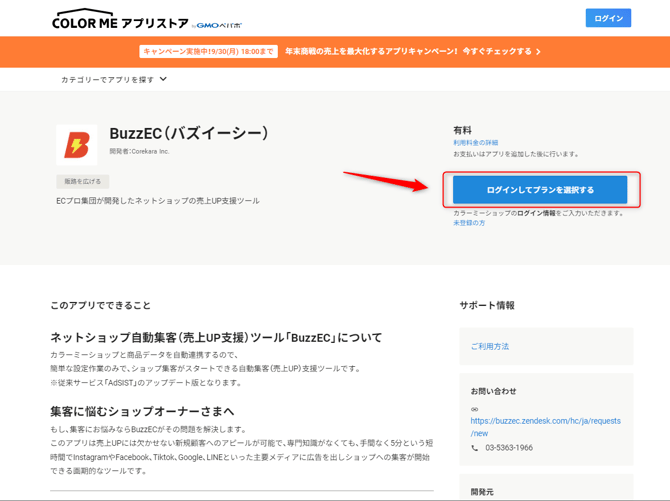Click the phone number 03-5363-1966
670x501 pixels.
tap(509, 448)
